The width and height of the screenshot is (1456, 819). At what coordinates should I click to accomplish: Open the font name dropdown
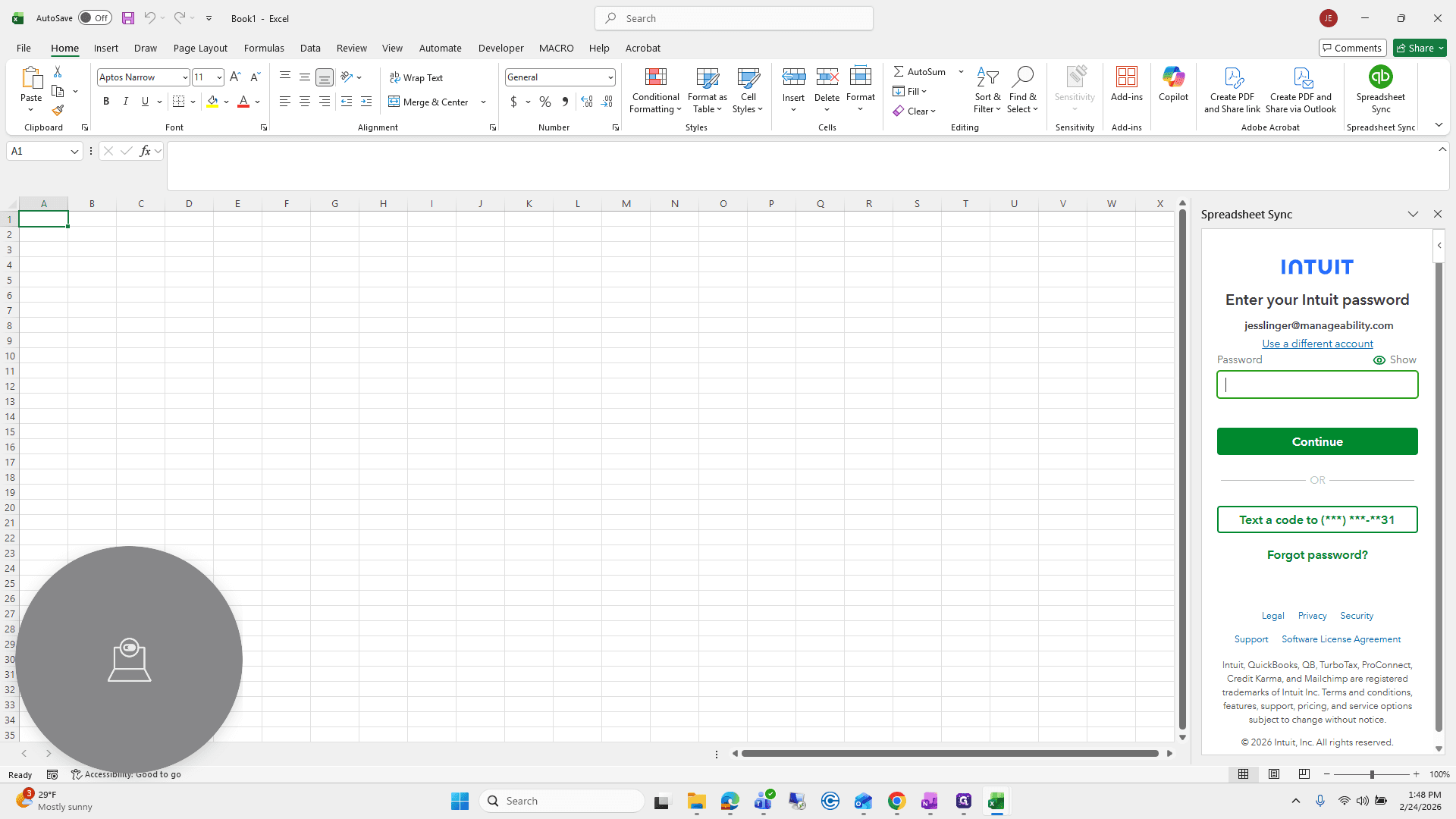pyautogui.click(x=185, y=77)
